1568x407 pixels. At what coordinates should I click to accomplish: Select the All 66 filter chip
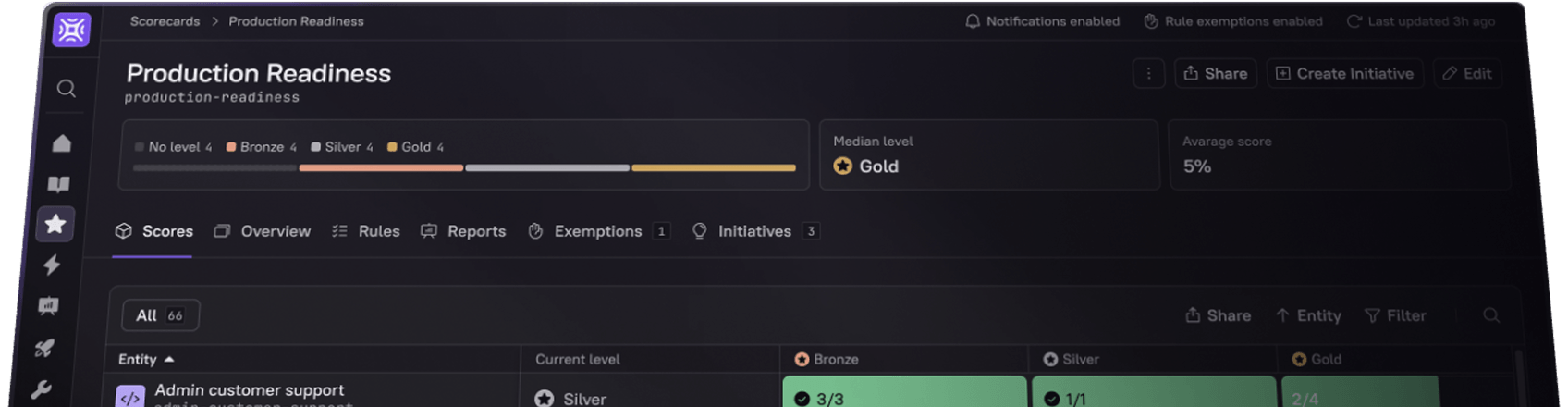[160, 315]
